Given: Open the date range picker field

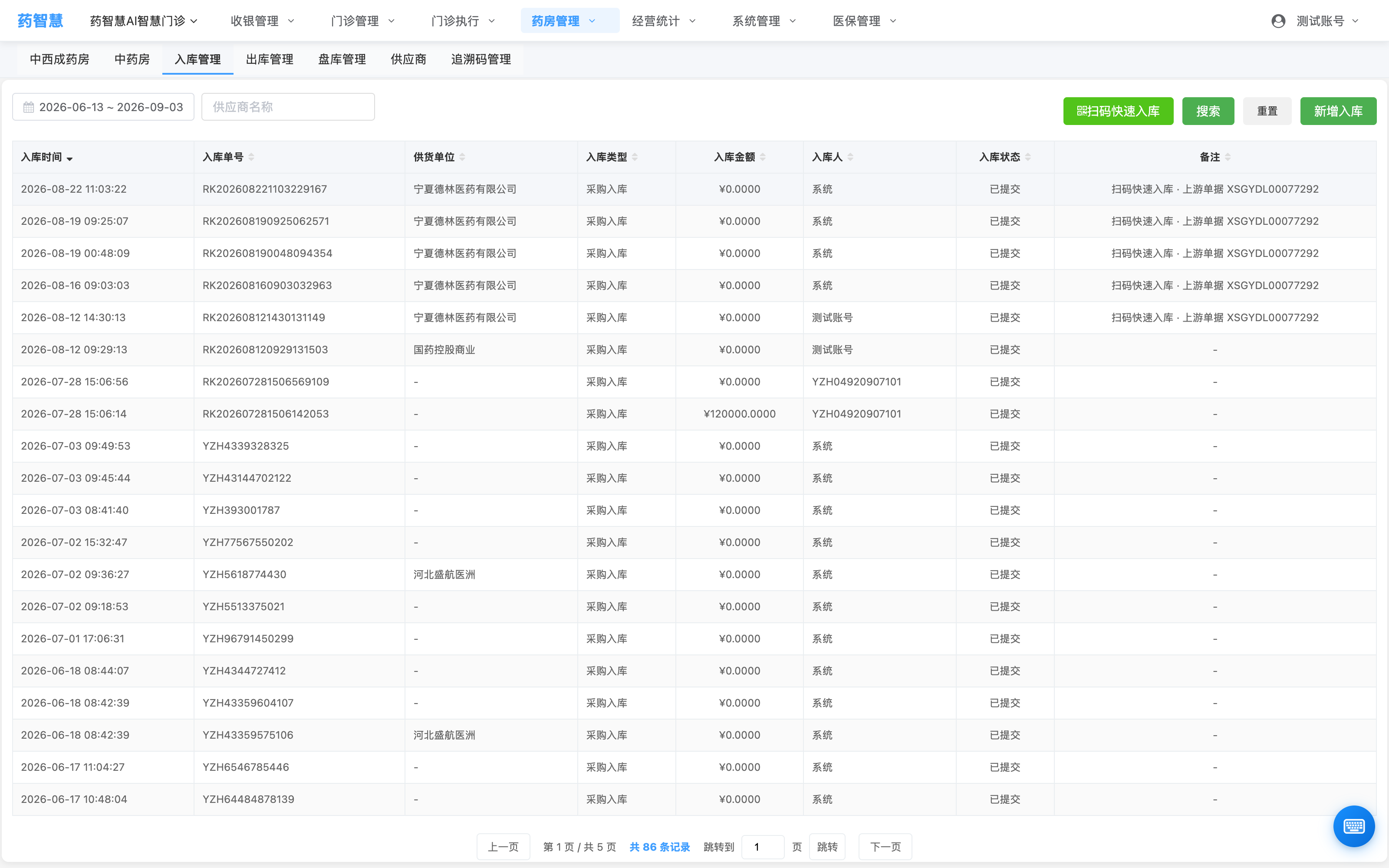Looking at the screenshot, I should pos(103,107).
